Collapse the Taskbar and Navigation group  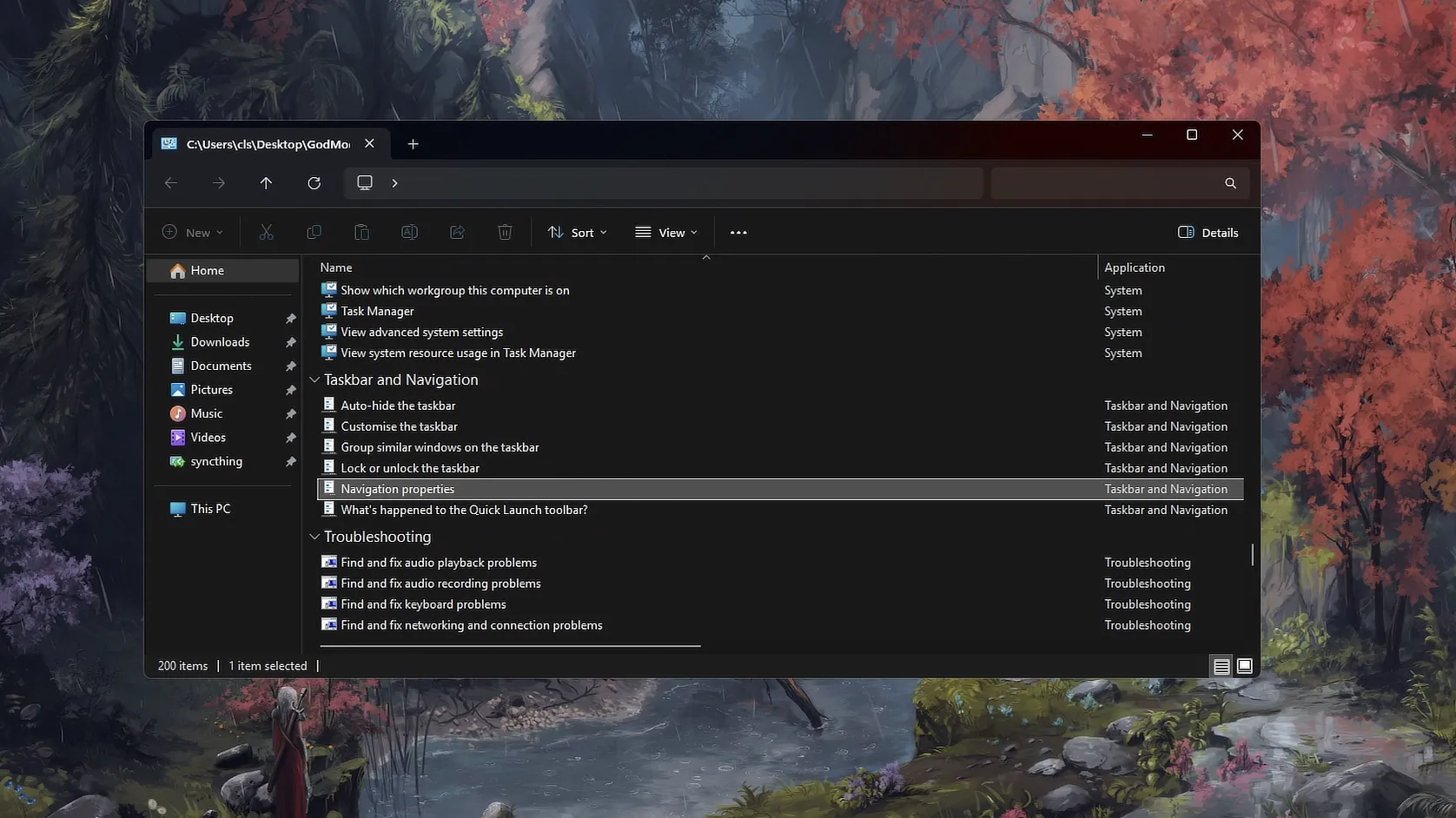(314, 380)
